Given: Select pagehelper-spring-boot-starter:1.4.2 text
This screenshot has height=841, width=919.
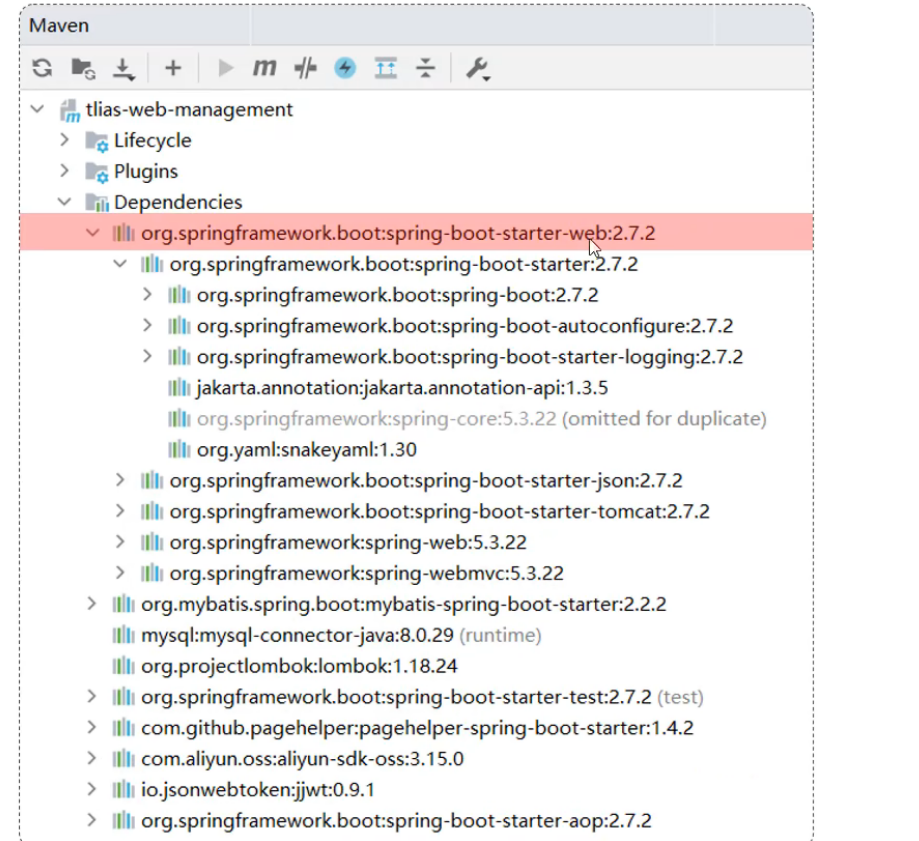Looking at the screenshot, I should pyautogui.click(x=417, y=728).
